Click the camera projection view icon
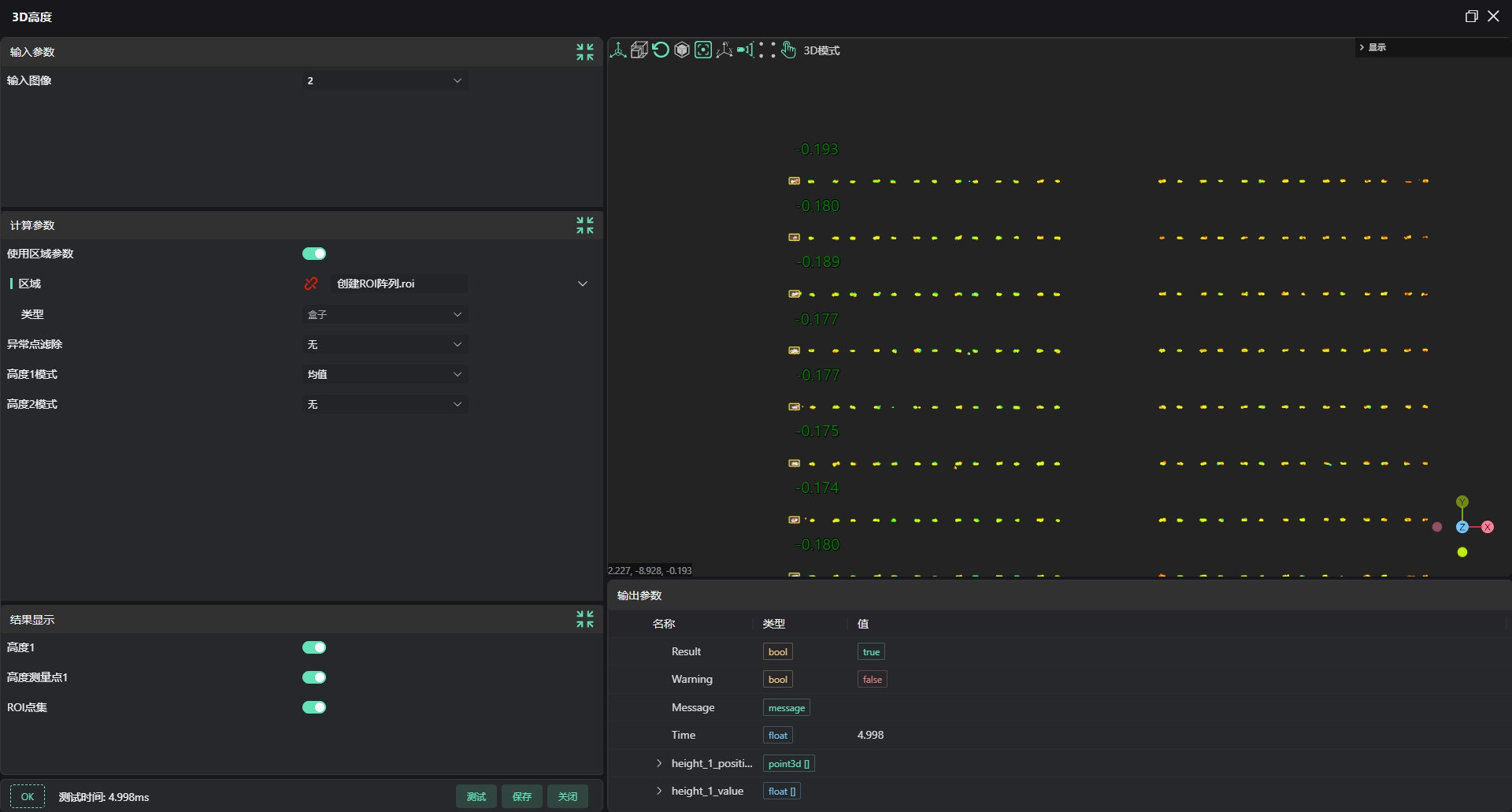The width and height of the screenshot is (1512, 812). pyautogui.click(x=746, y=50)
